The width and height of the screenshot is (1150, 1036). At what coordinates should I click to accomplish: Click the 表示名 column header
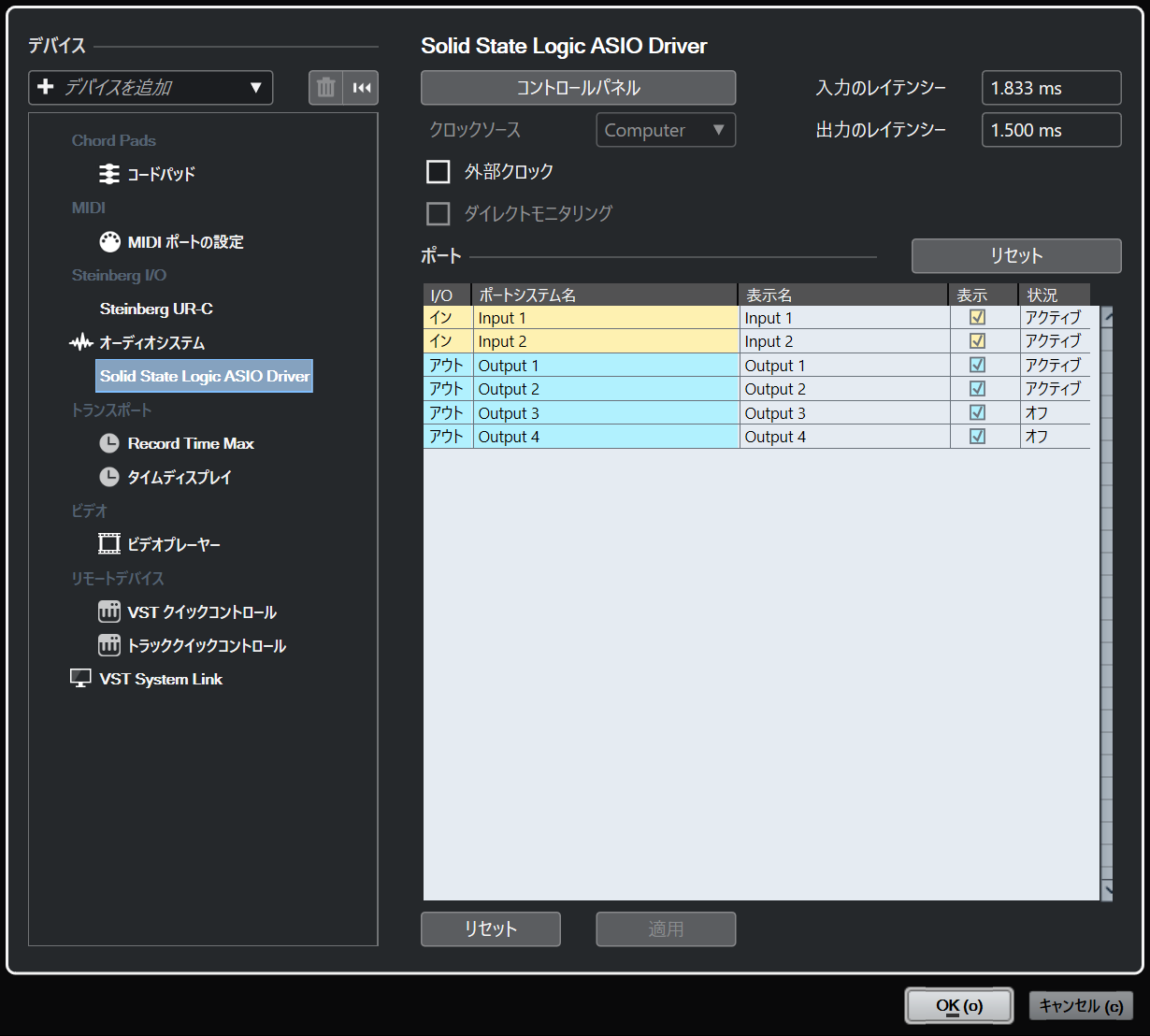pyautogui.click(x=843, y=295)
